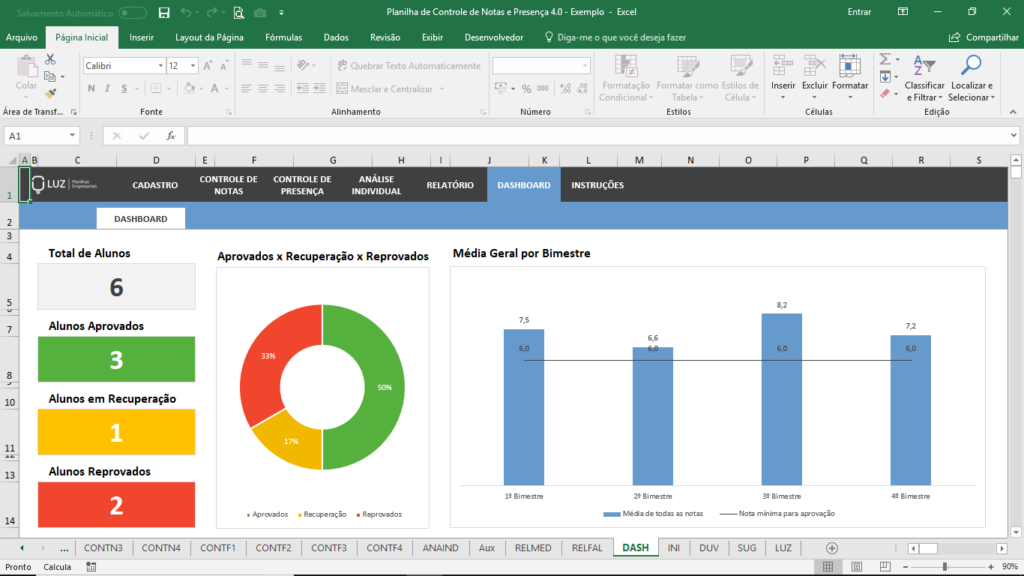The image size is (1024, 576).
Task: Apply underline formatting with the S icon
Action: 124,88
